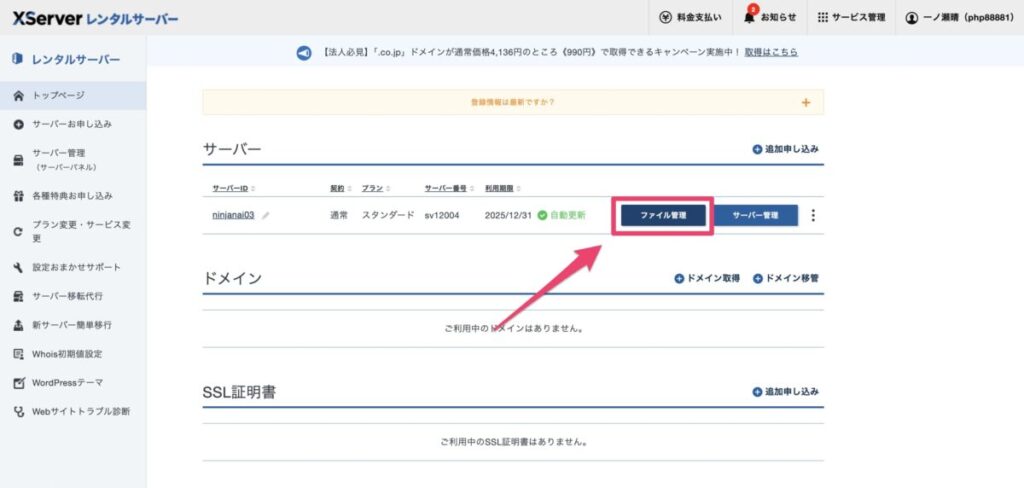Open WordPressテーマ in sidebar
The height and width of the screenshot is (488, 1024).
click(73, 383)
